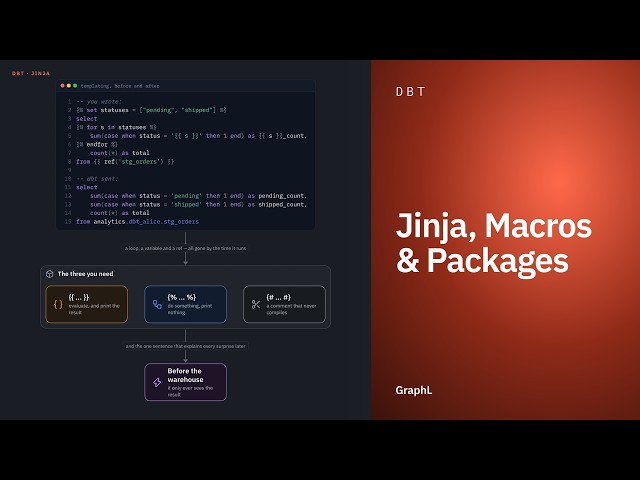The width and height of the screenshot is (640, 480).
Task: Click 'templating, before and after' window title
Action: point(120,86)
